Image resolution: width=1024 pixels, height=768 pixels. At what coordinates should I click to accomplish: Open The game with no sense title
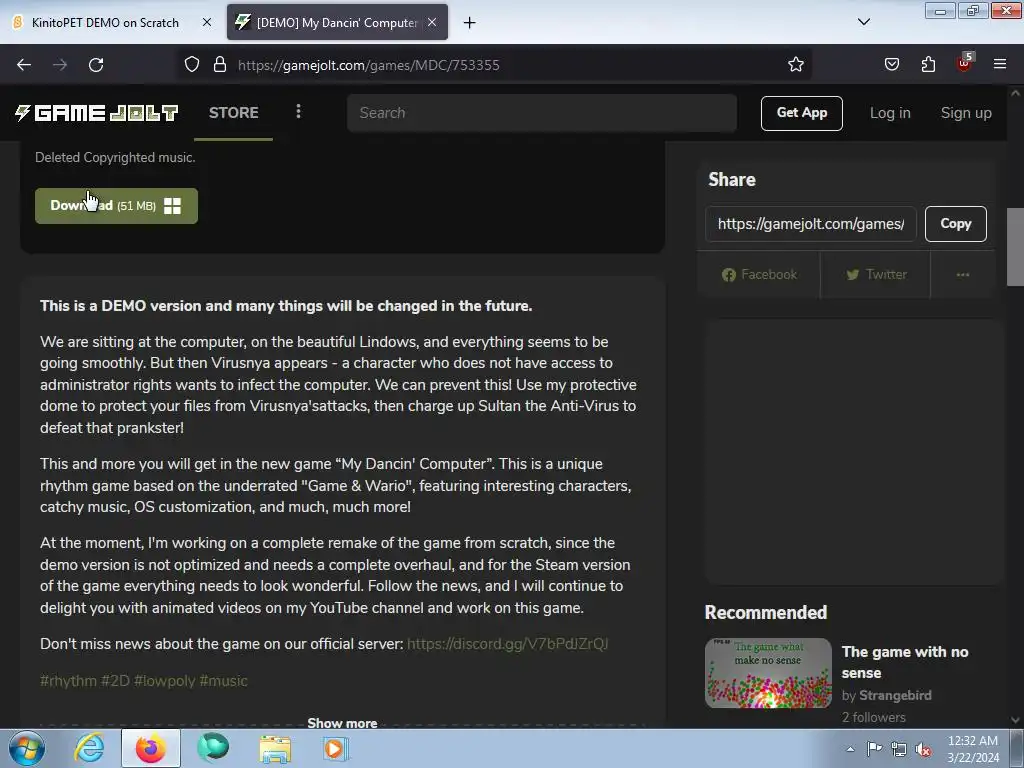(x=904, y=662)
